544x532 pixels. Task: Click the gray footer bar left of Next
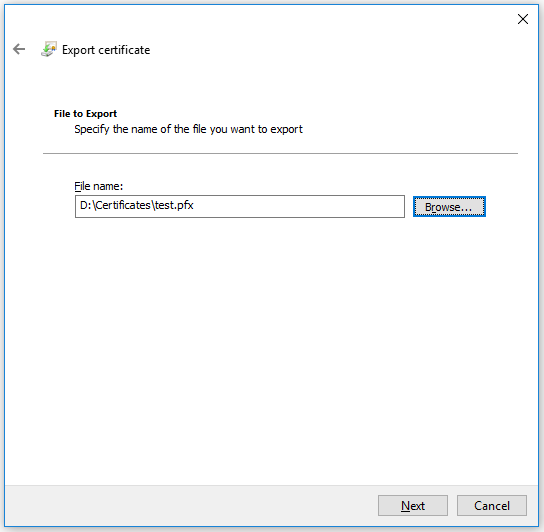tap(191, 505)
